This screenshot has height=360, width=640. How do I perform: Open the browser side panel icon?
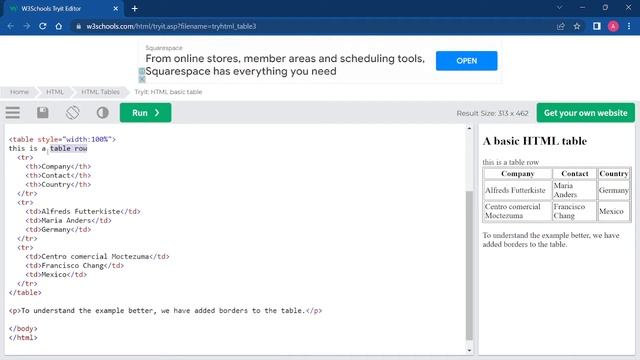point(597,26)
